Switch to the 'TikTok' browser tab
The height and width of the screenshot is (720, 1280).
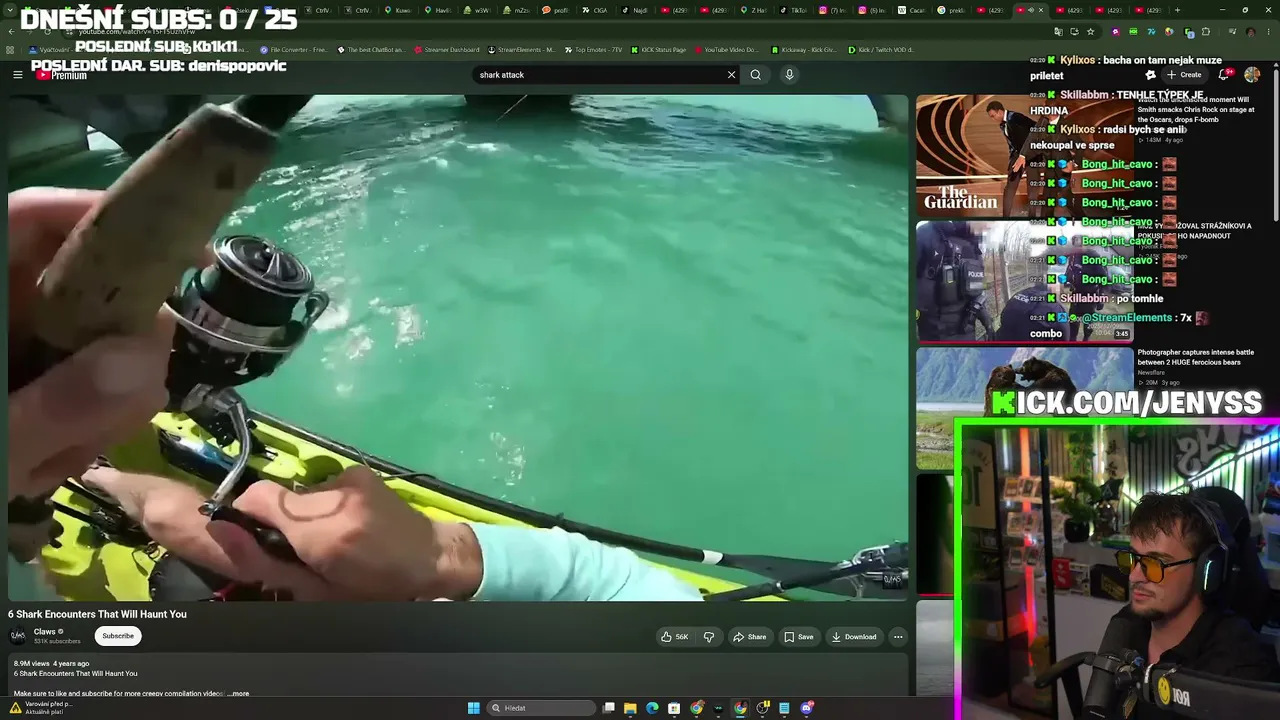(794, 10)
